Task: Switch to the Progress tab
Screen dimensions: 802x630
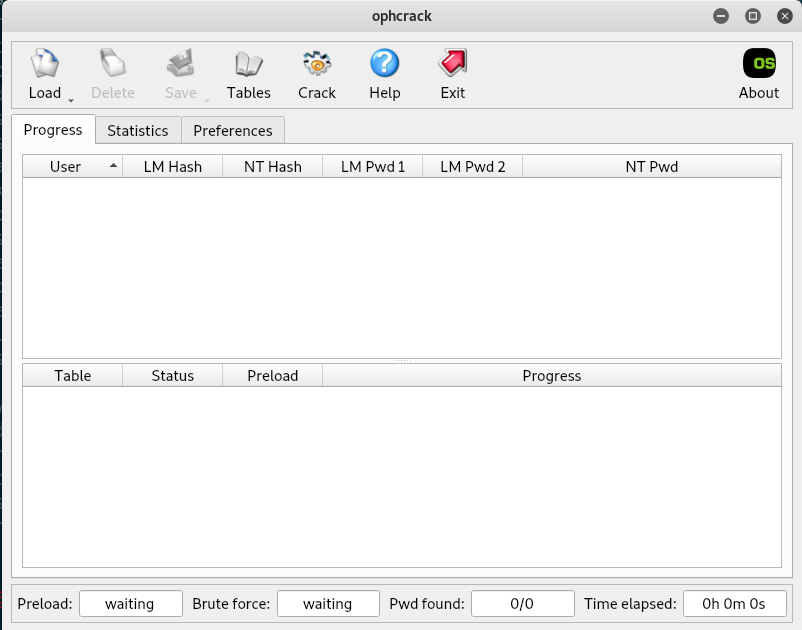Action: (x=53, y=130)
